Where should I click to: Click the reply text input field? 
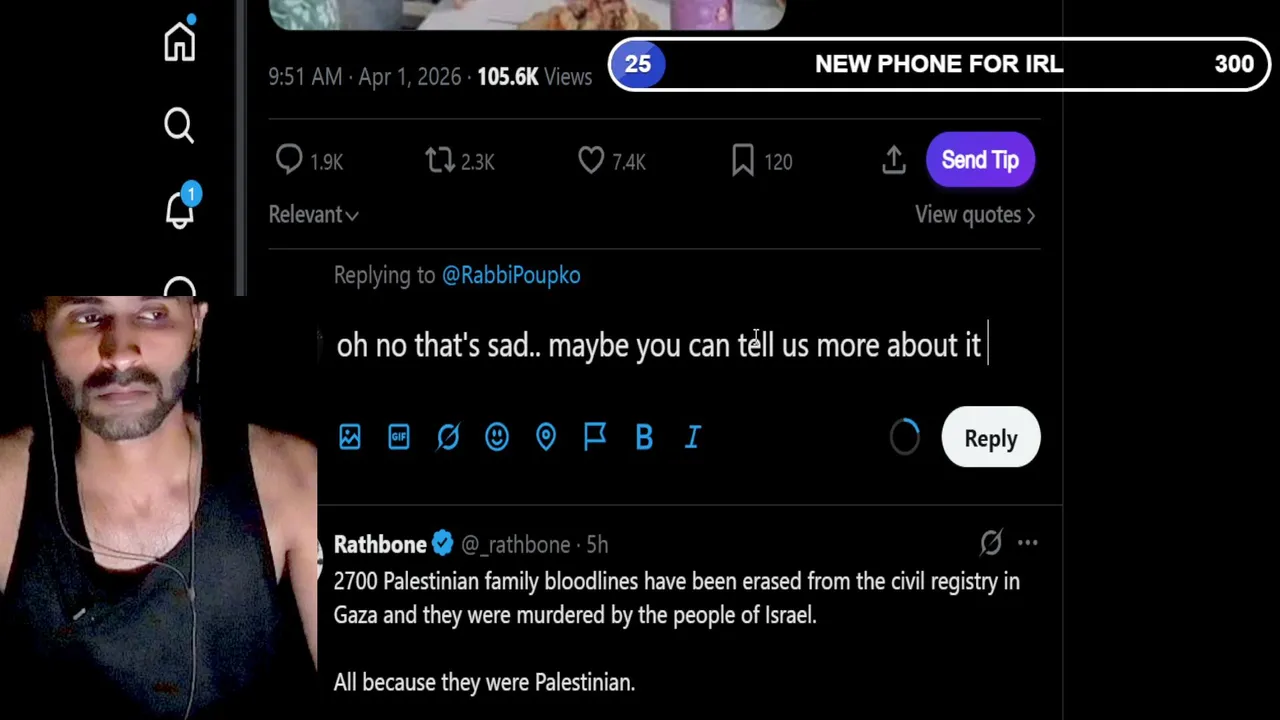click(660, 345)
